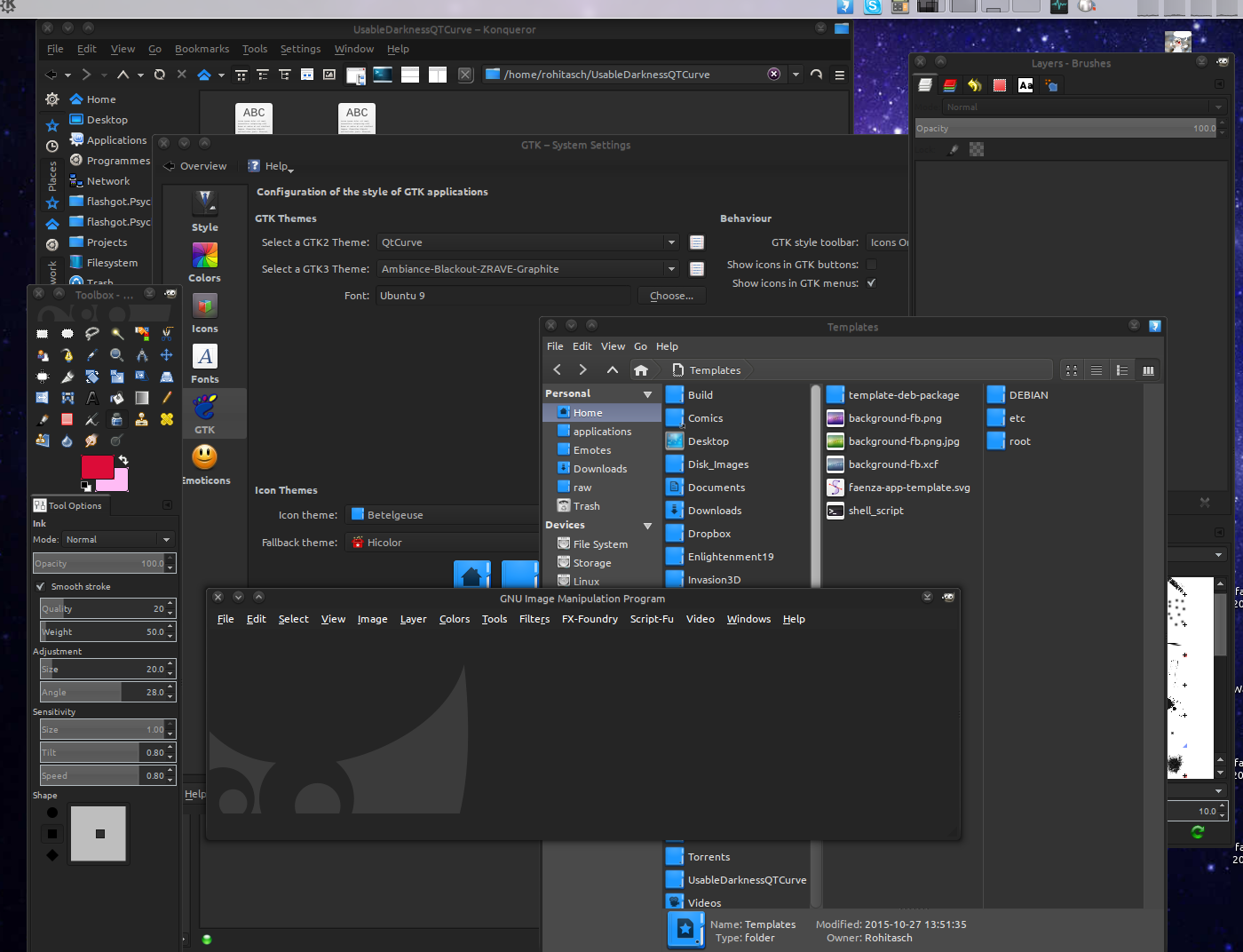This screenshot has height=952, width=1243.
Task: Open the Fonts module in System Settings
Action: pos(205,364)
